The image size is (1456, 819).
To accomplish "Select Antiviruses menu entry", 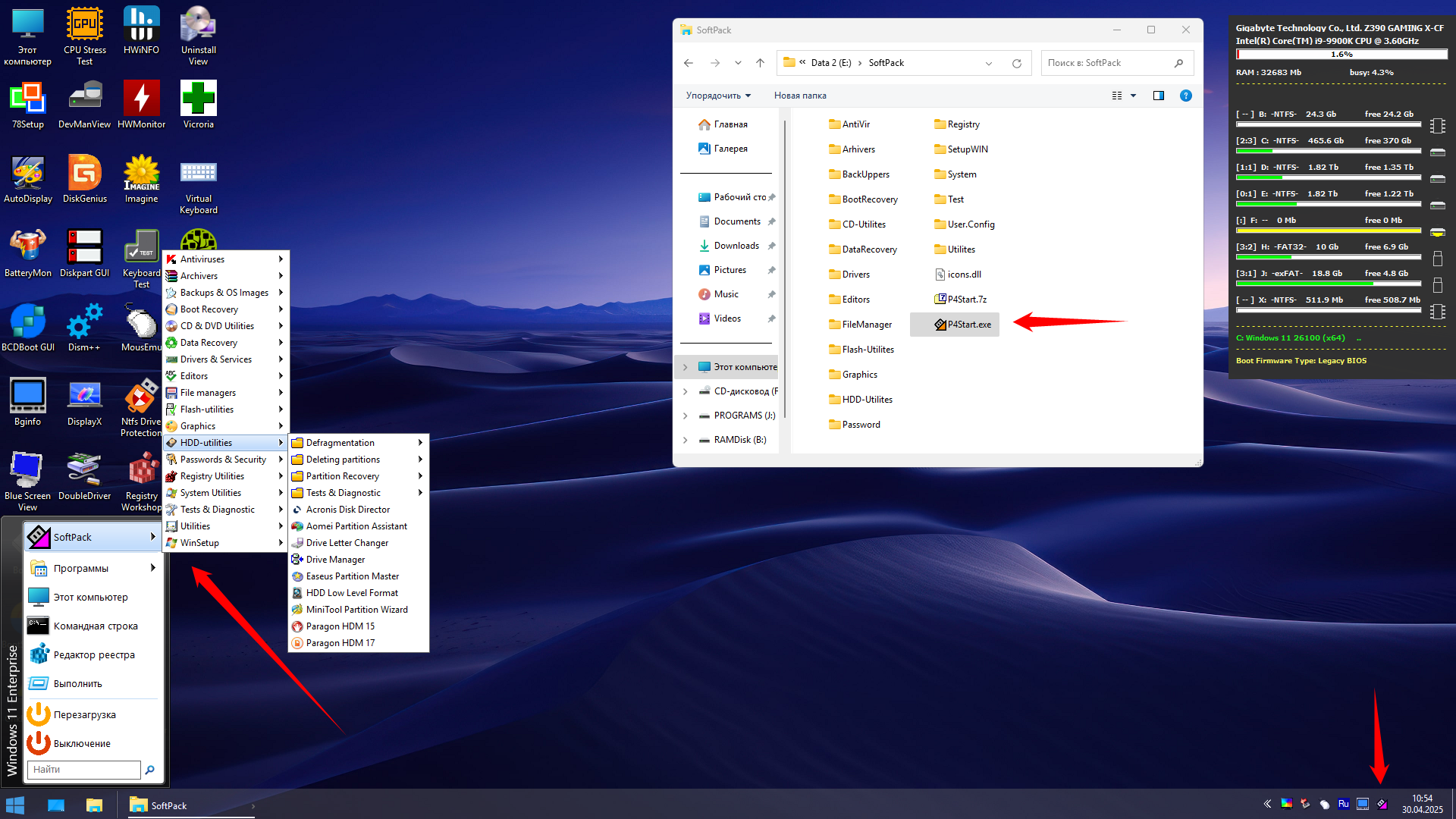I will click(225, 259).
